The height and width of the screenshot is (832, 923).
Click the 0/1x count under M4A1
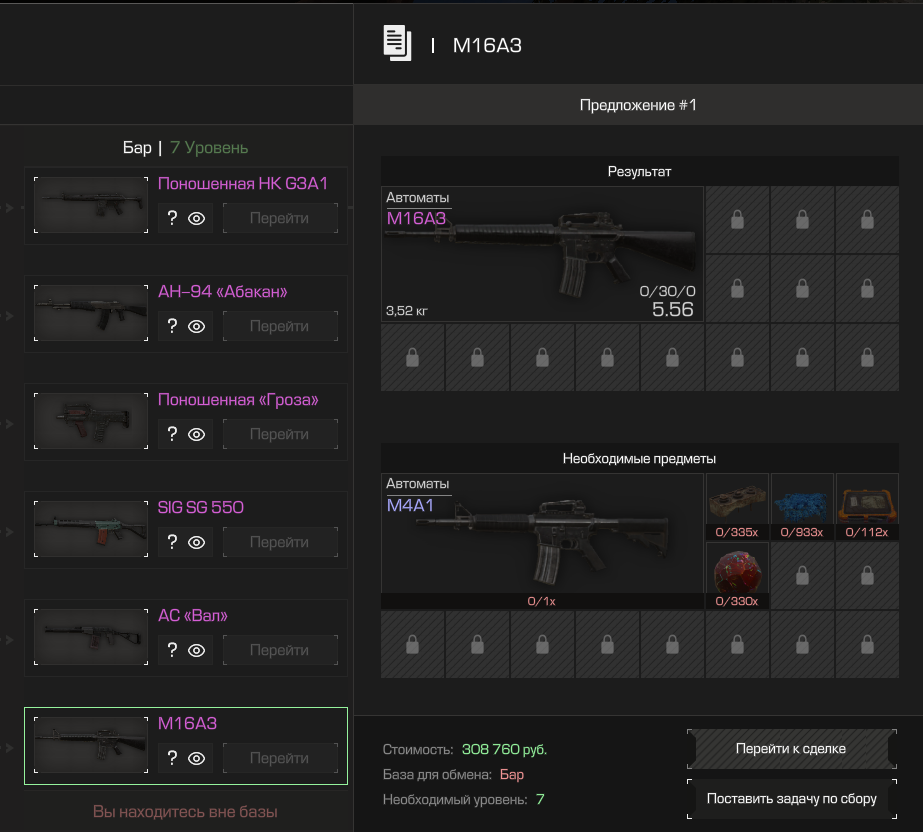pos(542,601)
